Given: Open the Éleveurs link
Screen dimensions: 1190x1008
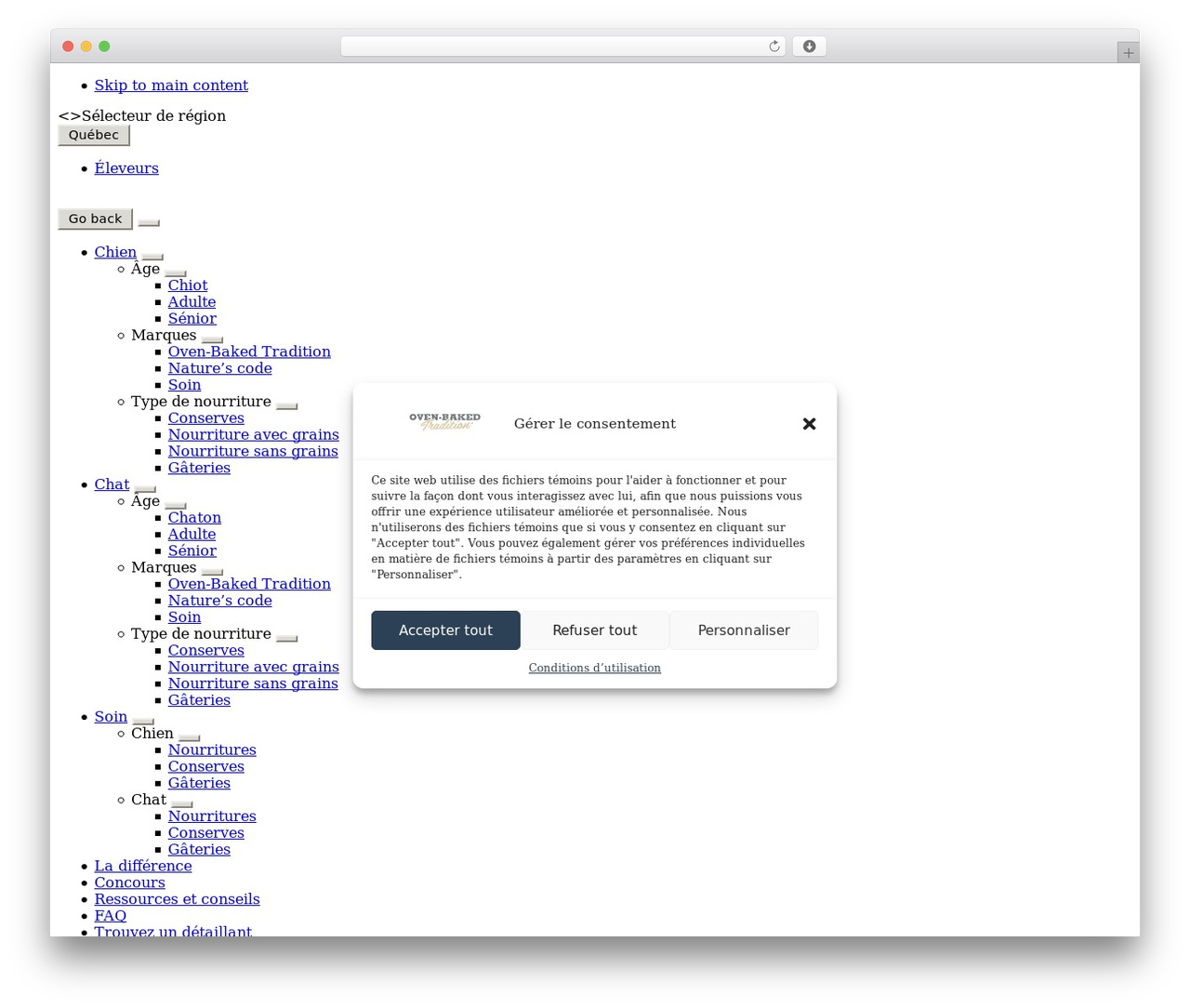Looking at the screenshot, I should click(126, 168).
